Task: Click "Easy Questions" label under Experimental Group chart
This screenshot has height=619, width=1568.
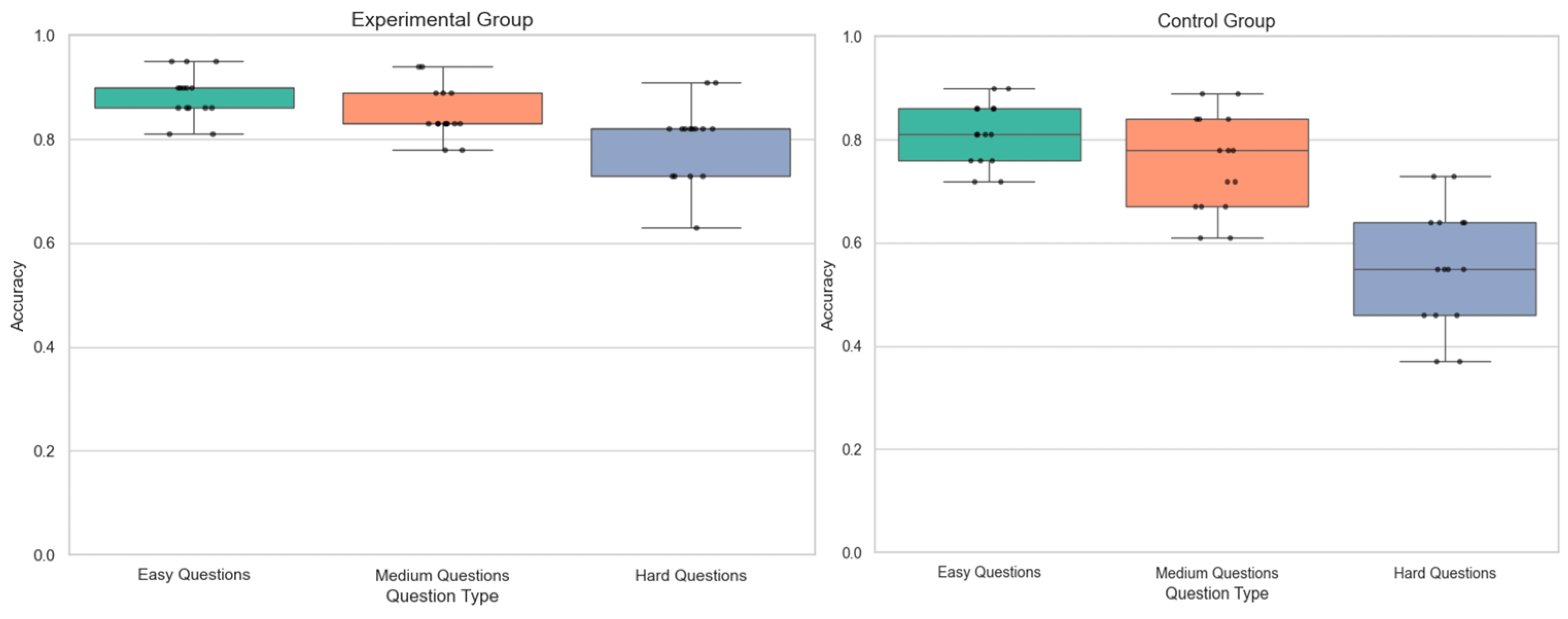Action: click(193, 575)
